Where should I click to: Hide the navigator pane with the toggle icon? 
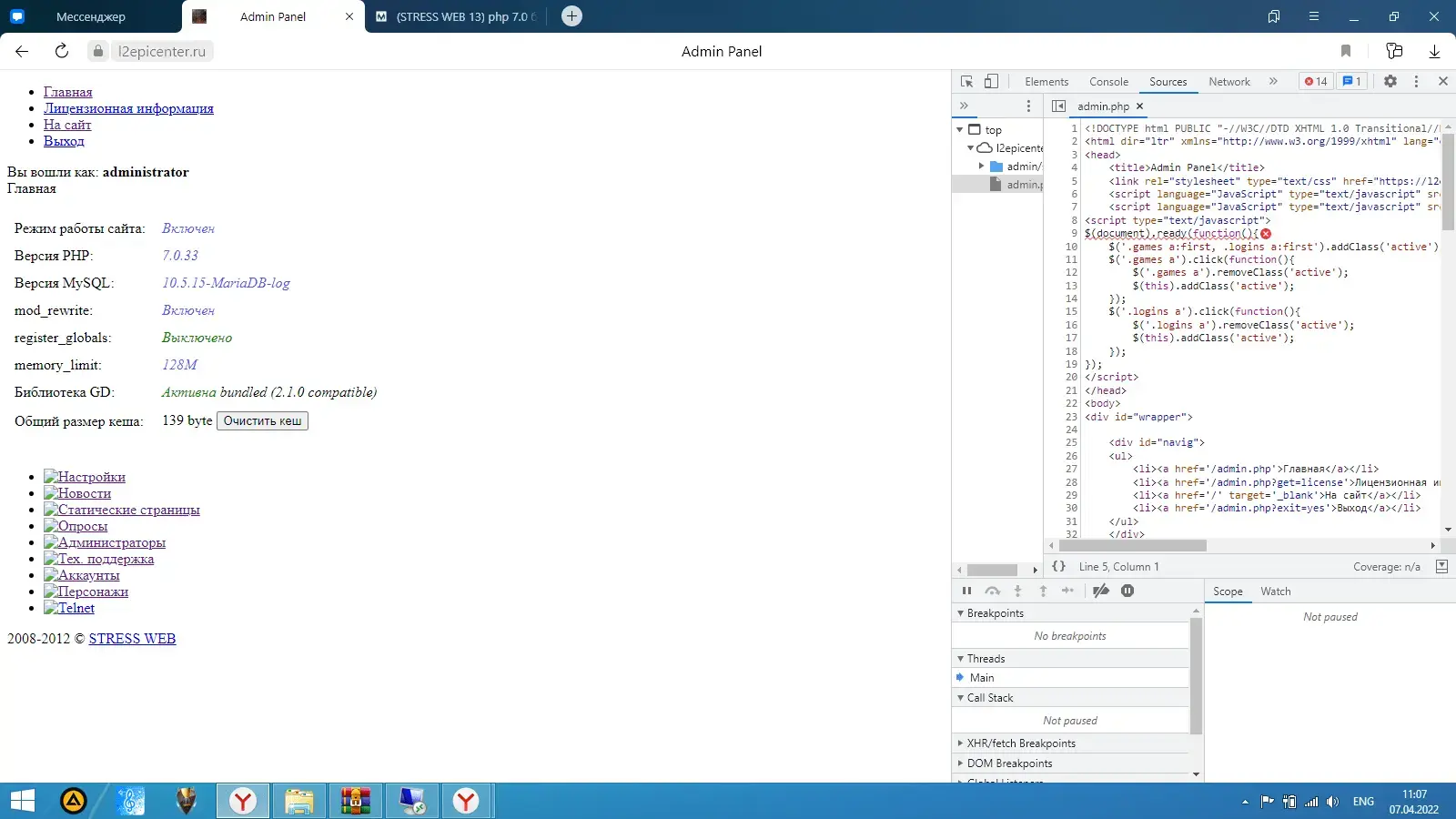coord(1058,106)
